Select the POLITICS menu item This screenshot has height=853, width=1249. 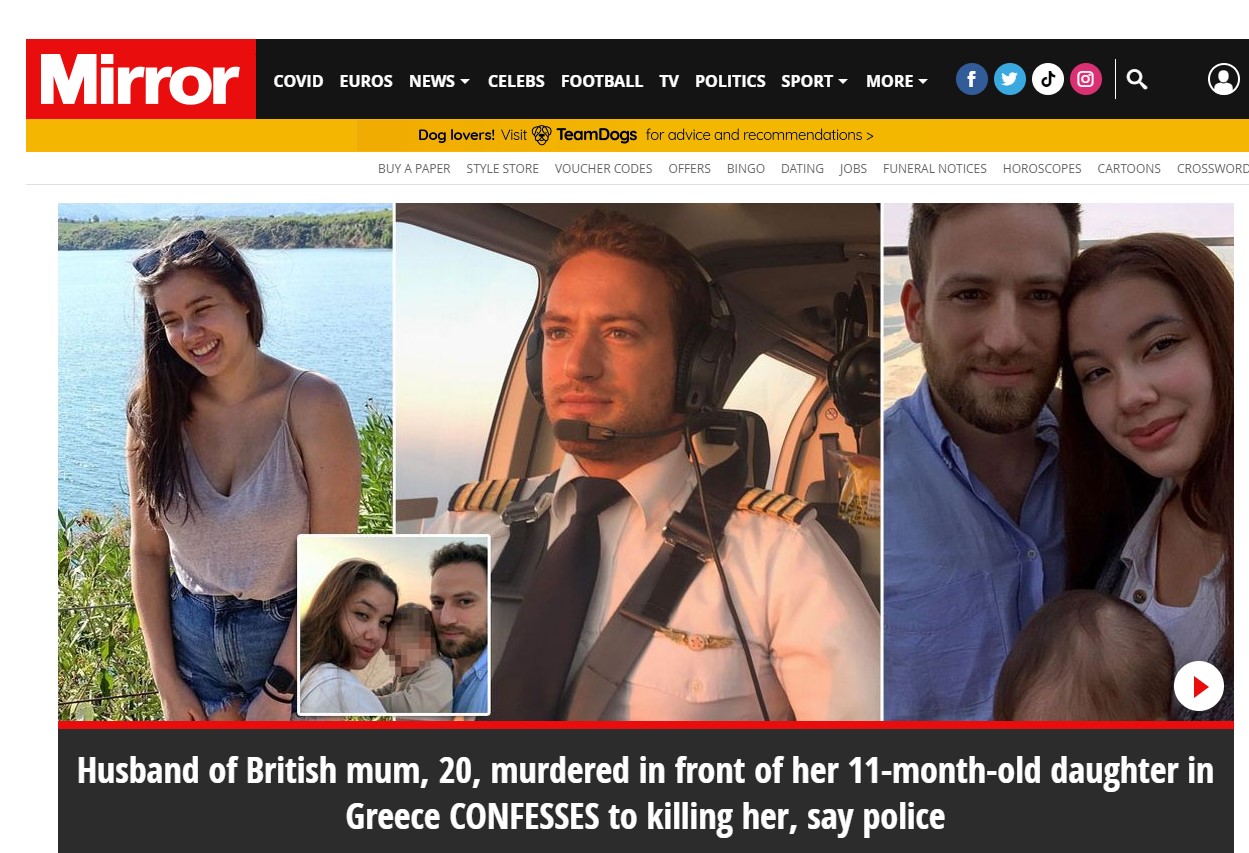pos(730,81)
